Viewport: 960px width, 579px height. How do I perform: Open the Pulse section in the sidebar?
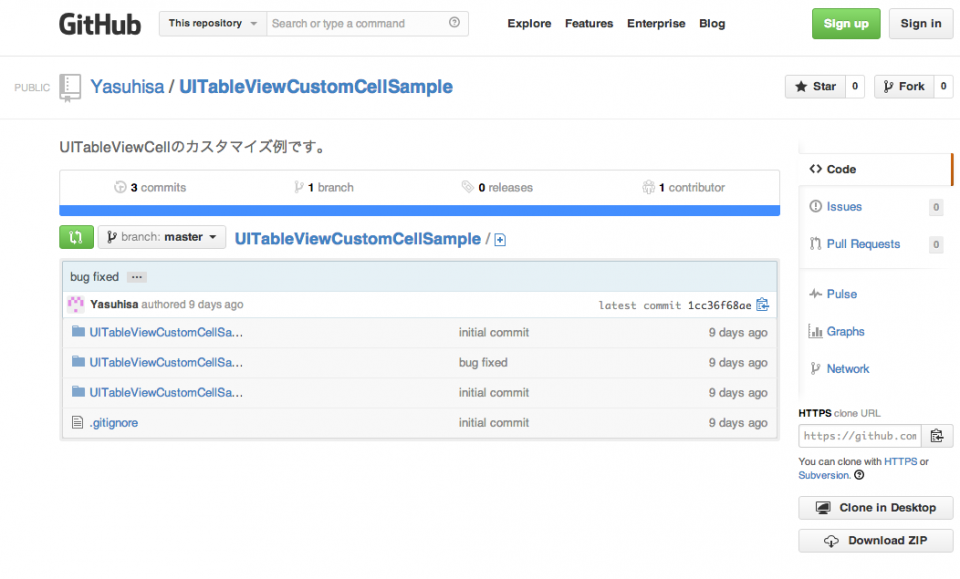click(x=841, y=293)
